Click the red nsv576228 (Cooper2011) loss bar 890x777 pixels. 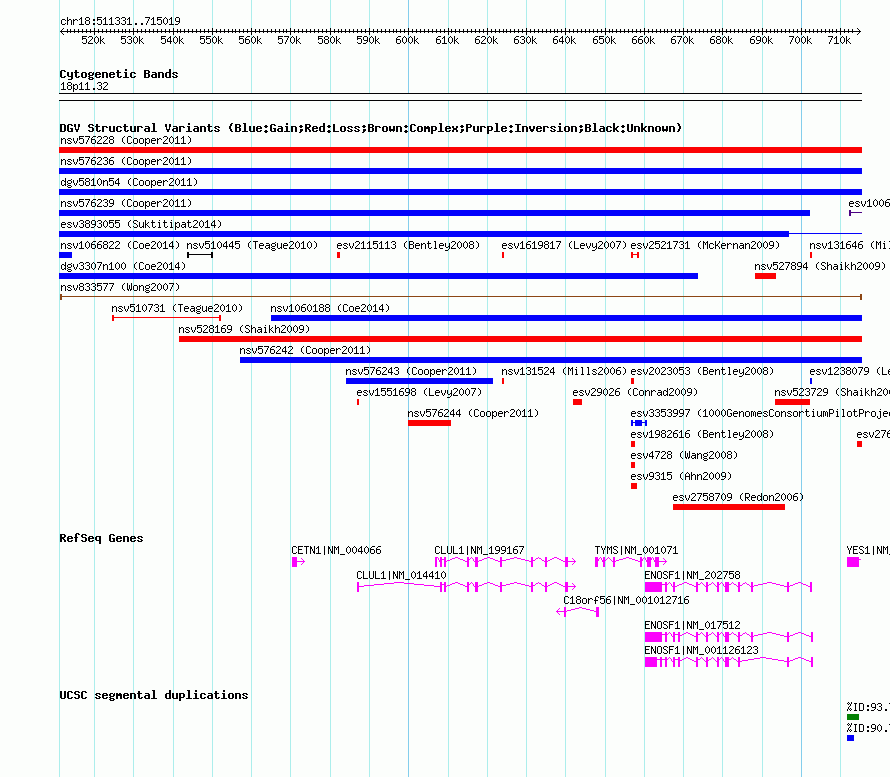(x=460, y=150)
